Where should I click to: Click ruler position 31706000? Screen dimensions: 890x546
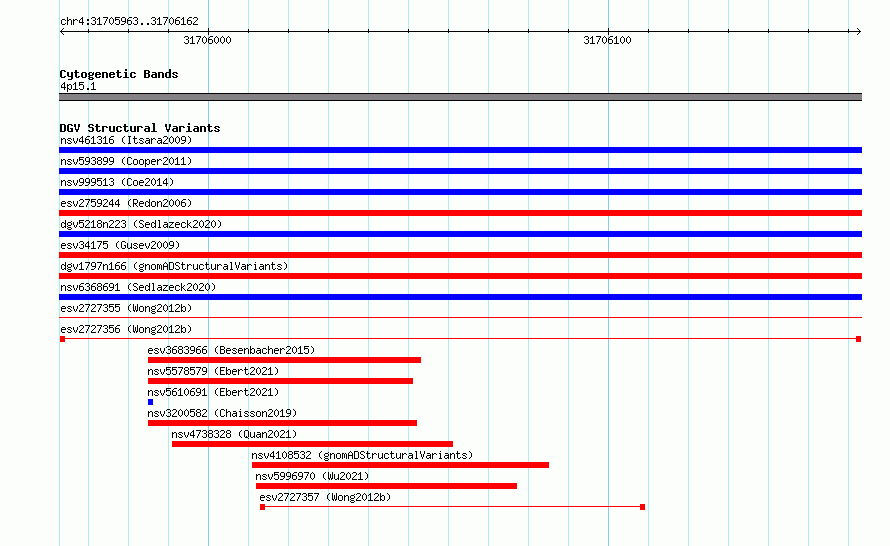click(x=208, y=40)
